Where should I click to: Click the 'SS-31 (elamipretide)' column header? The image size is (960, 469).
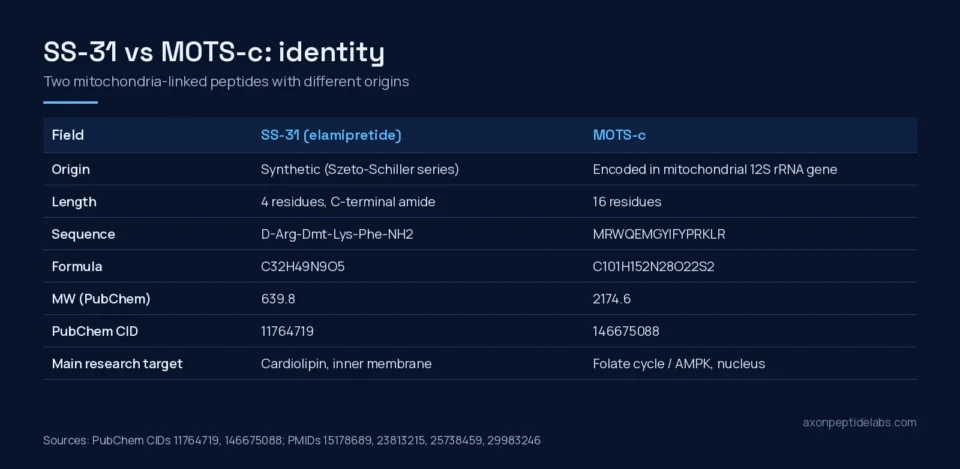pos(331,135)
